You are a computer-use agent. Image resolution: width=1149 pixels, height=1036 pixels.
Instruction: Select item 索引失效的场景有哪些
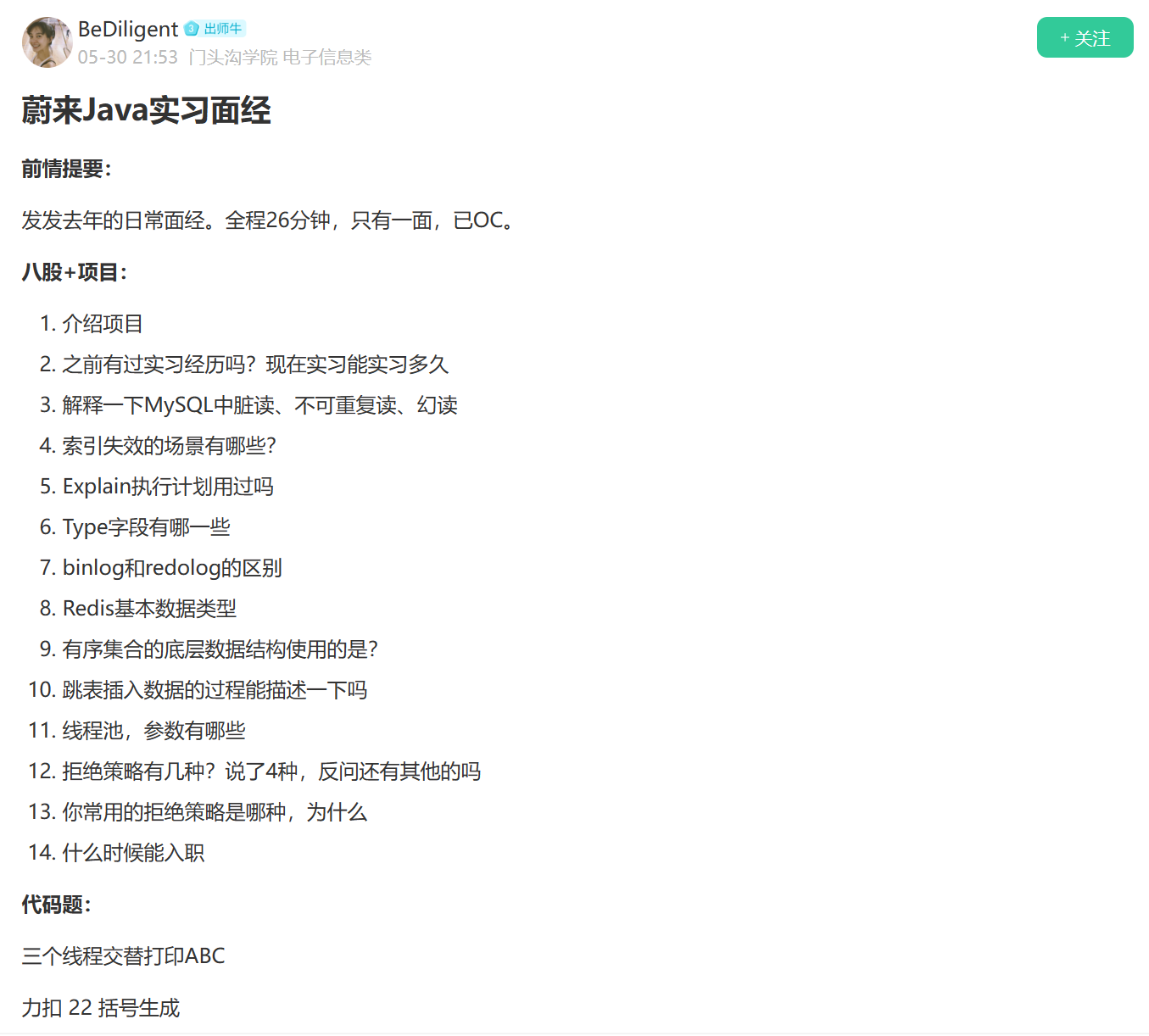[x=170, y=446]
